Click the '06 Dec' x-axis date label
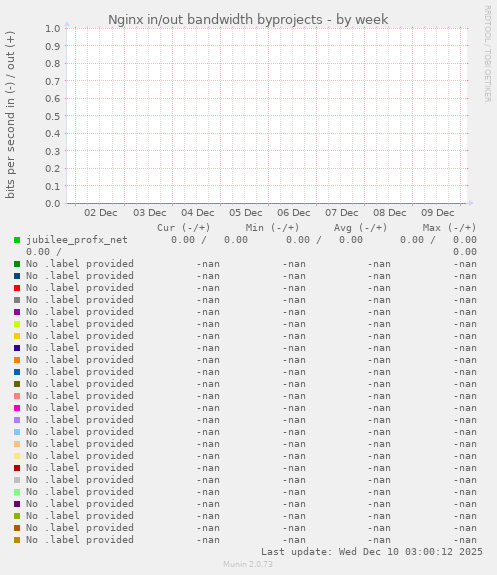This screenshot has height=575, width=497. [x=294, y=213]
